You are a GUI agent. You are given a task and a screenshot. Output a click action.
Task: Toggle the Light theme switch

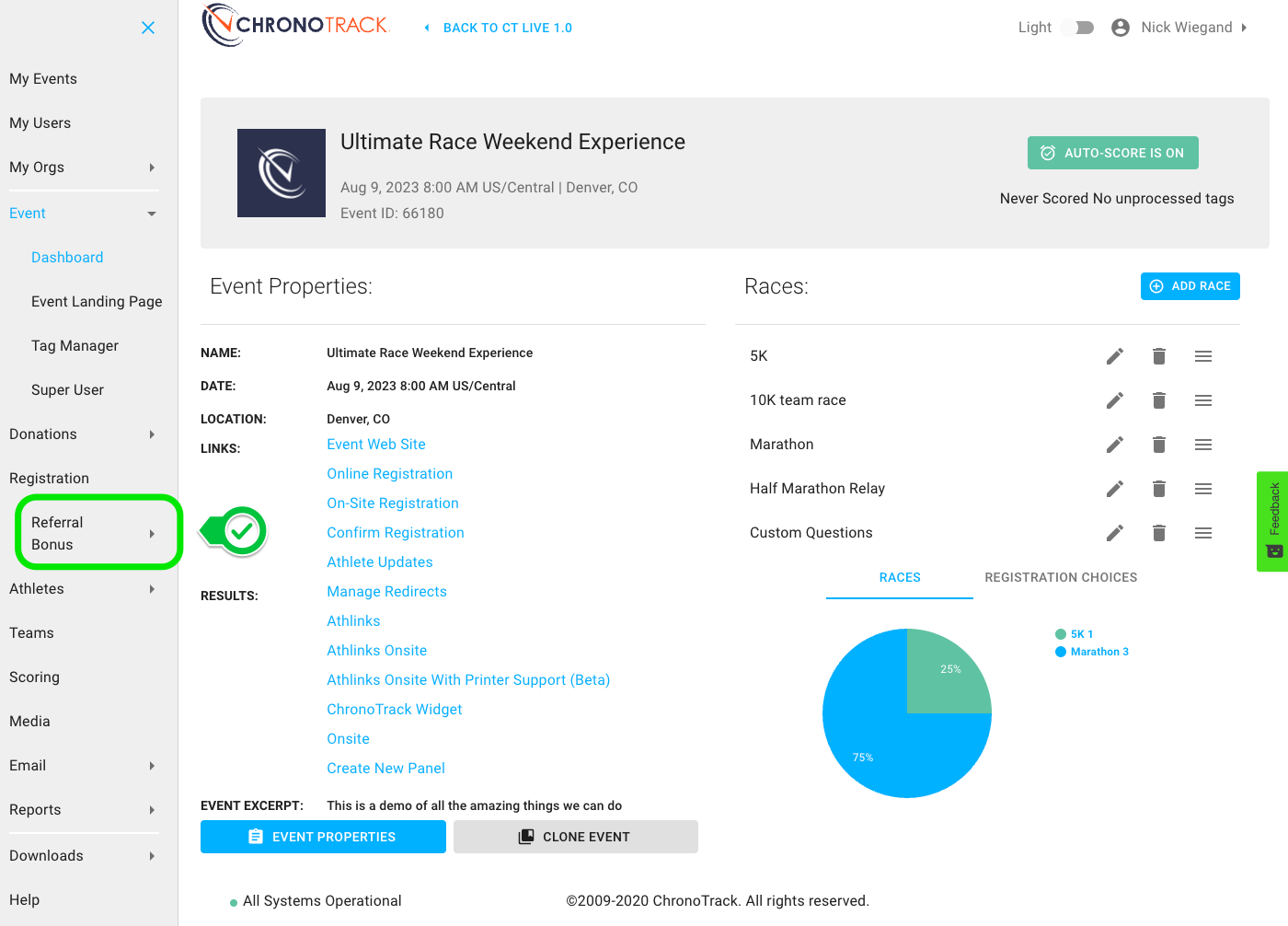(x=1078, y=28)
